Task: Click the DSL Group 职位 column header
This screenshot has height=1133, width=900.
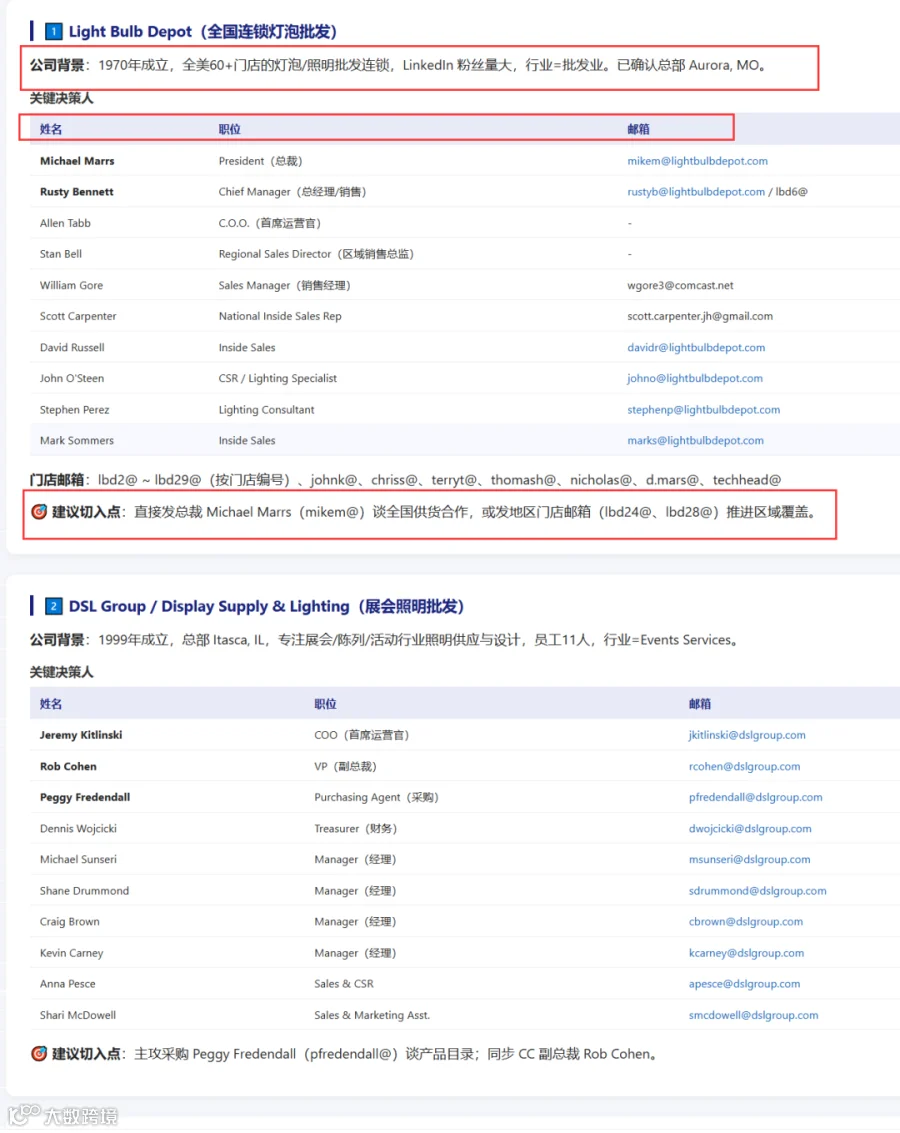Action: [x=325, y=704]
